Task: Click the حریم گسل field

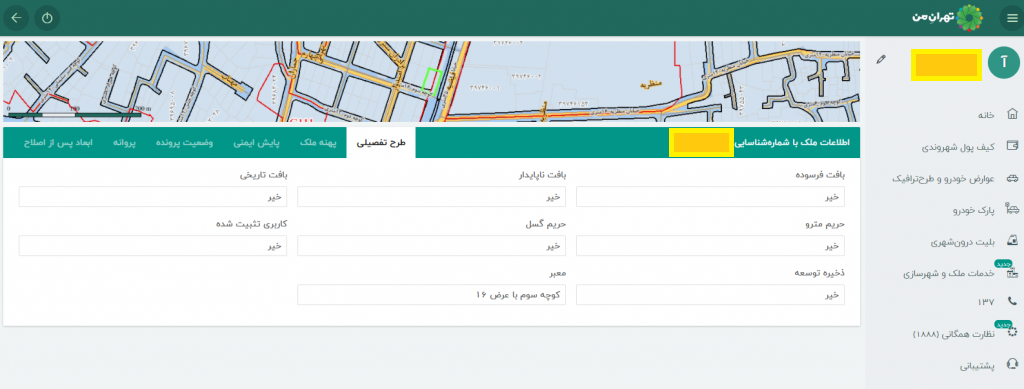Action: pos(431,245)
